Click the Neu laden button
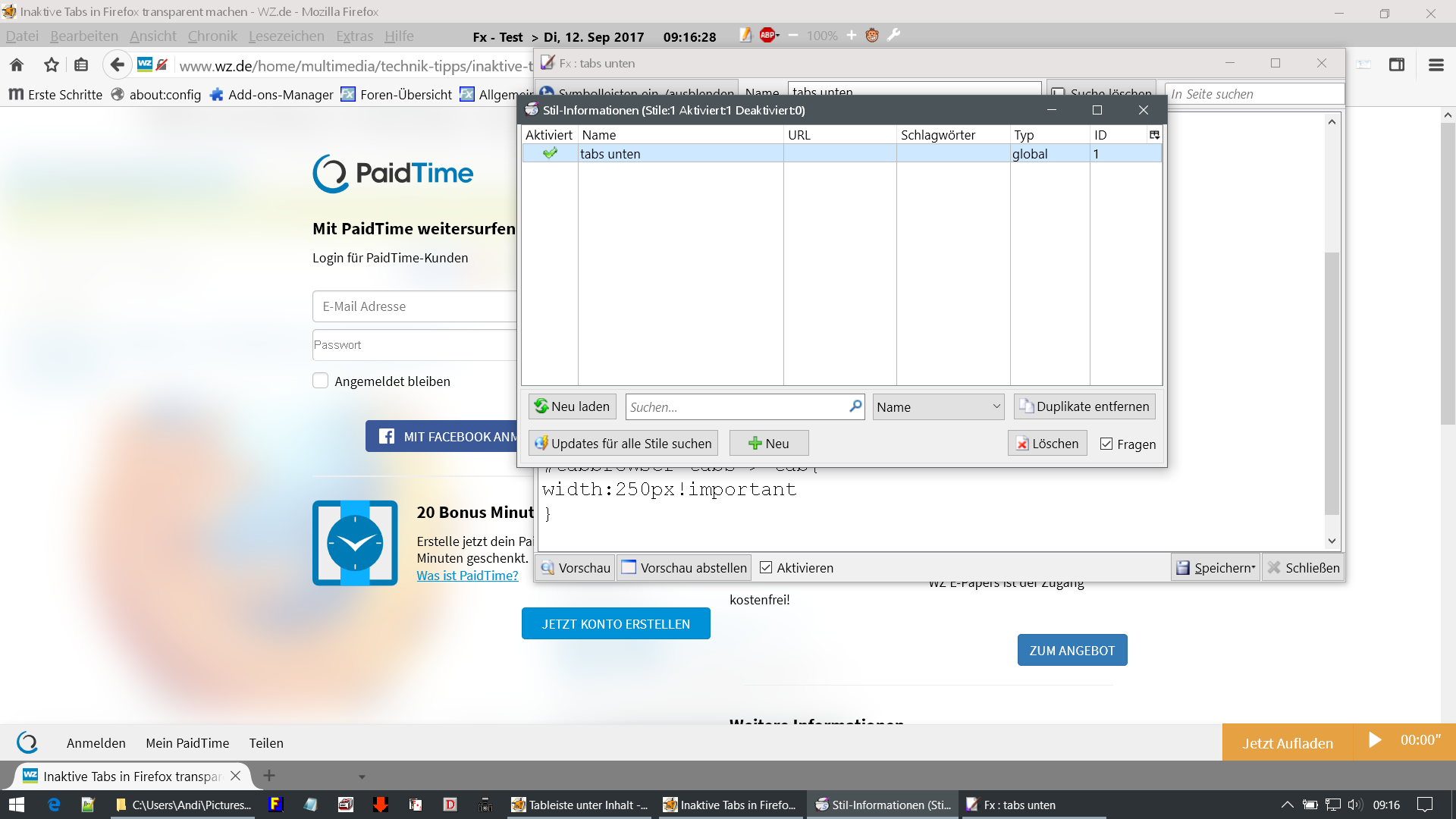 click(x=572, y=407)
